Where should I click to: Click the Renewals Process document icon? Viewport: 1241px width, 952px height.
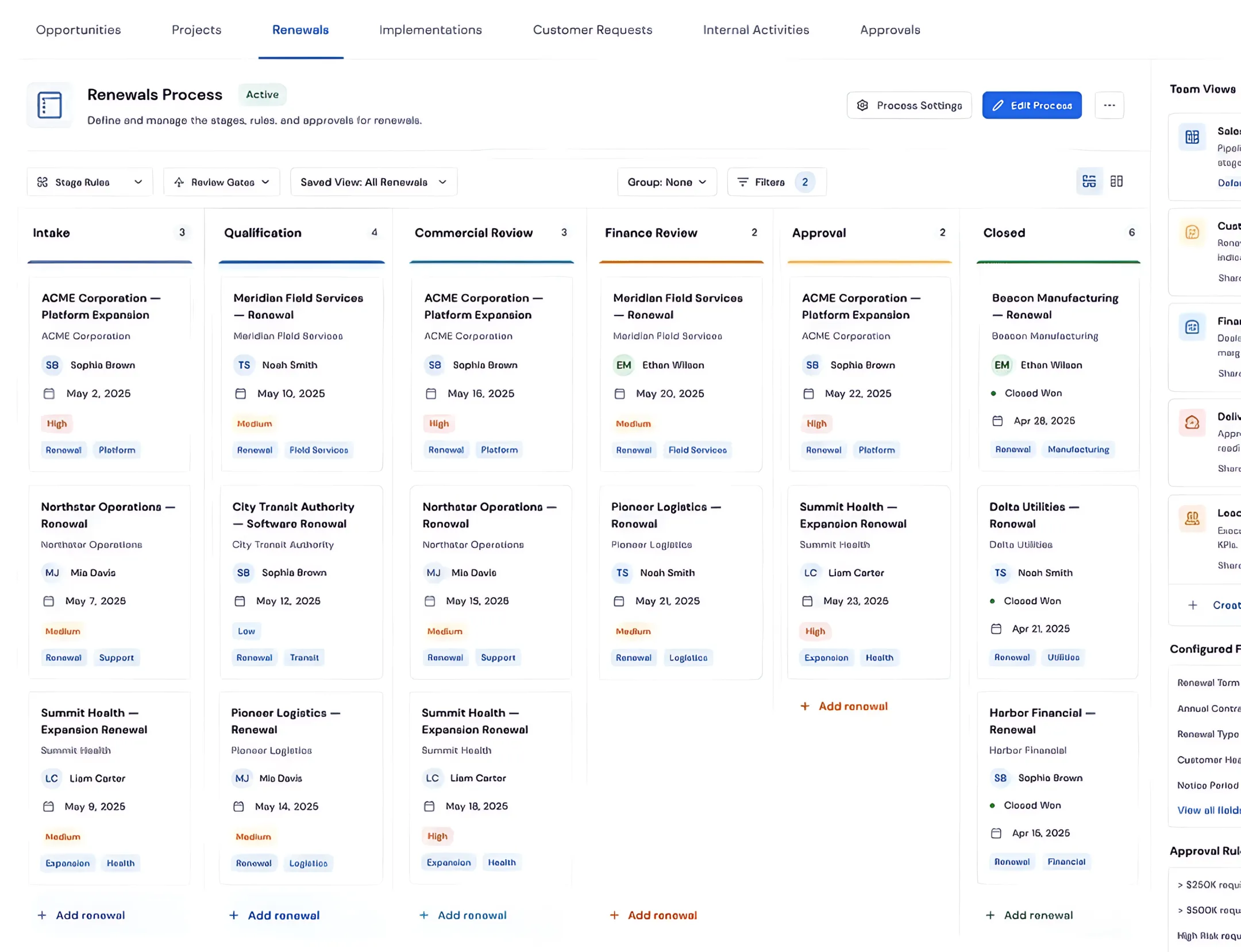click(49, 105)
